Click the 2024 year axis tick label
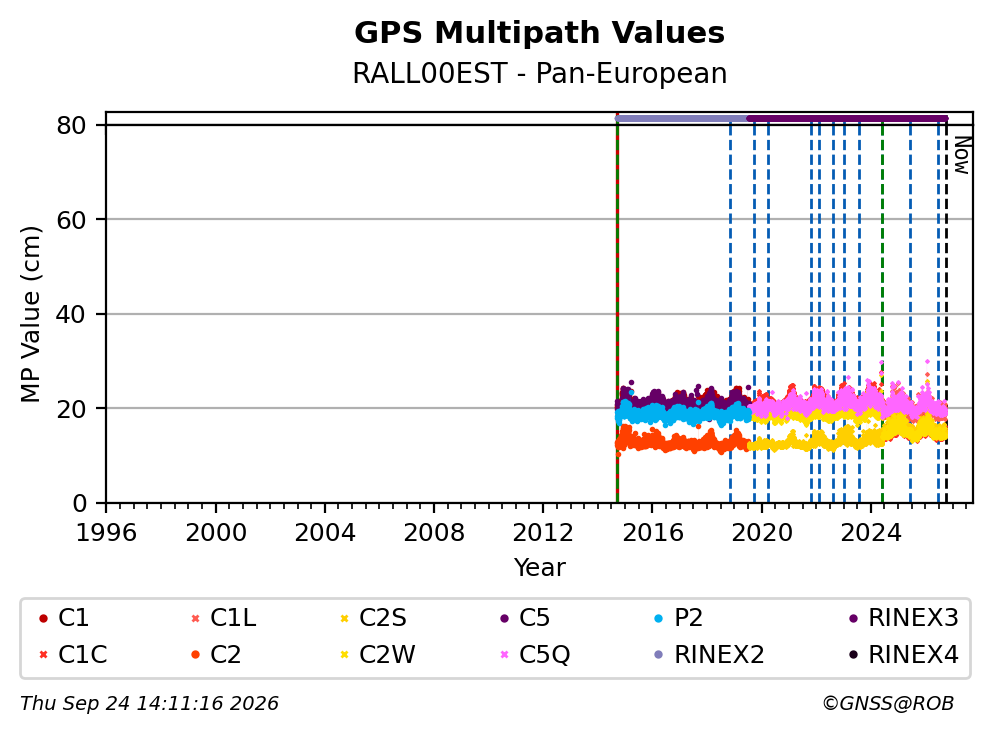 [x=871, y=533]
